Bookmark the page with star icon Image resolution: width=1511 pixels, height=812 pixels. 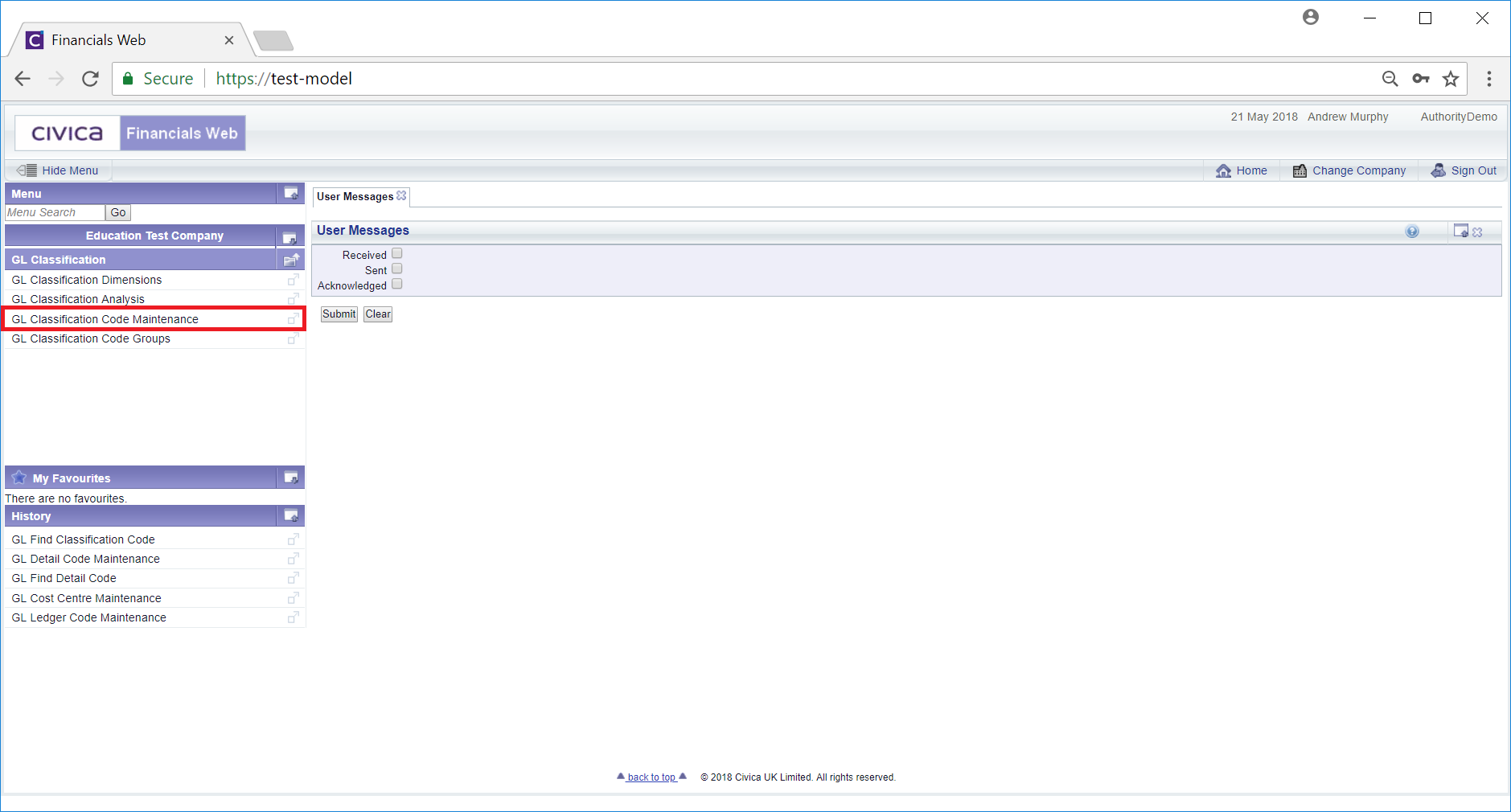[x=1451, y=79]
